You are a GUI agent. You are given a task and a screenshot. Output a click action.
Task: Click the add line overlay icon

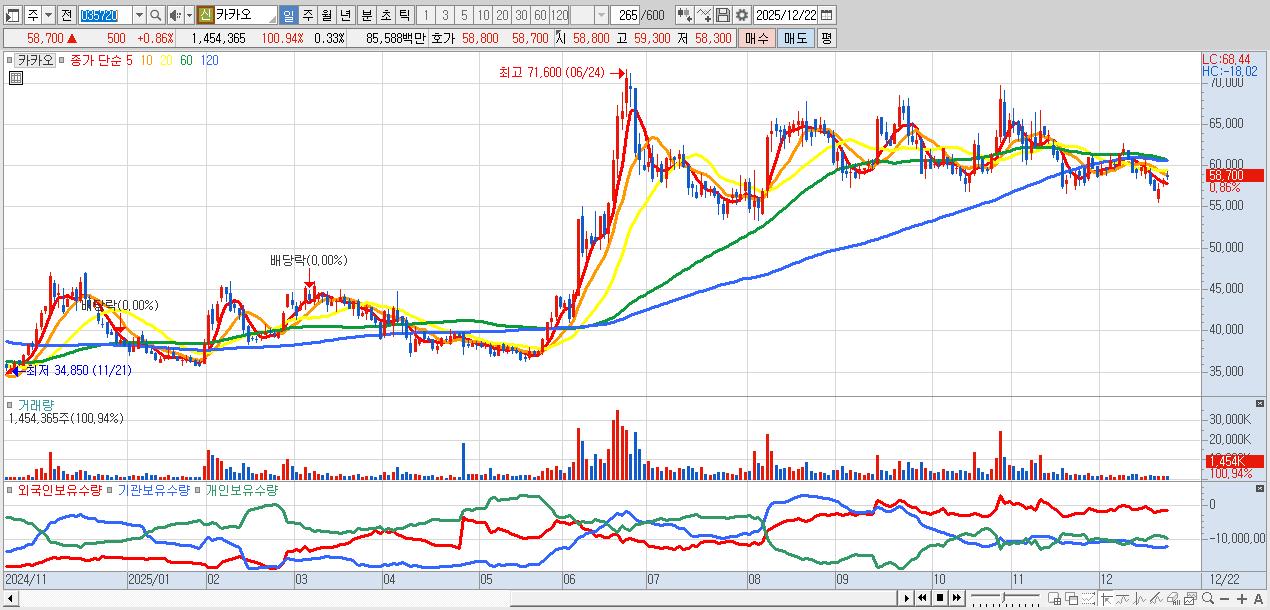coord(704,15)
